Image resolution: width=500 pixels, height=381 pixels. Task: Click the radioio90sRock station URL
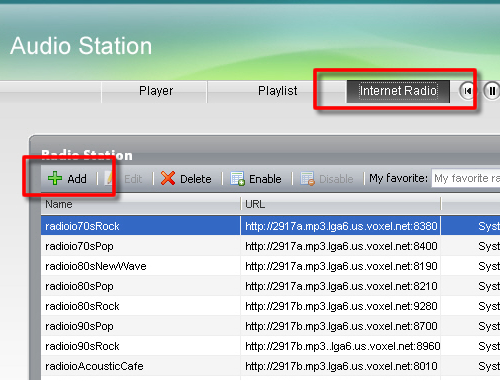(x=343, y=346)
